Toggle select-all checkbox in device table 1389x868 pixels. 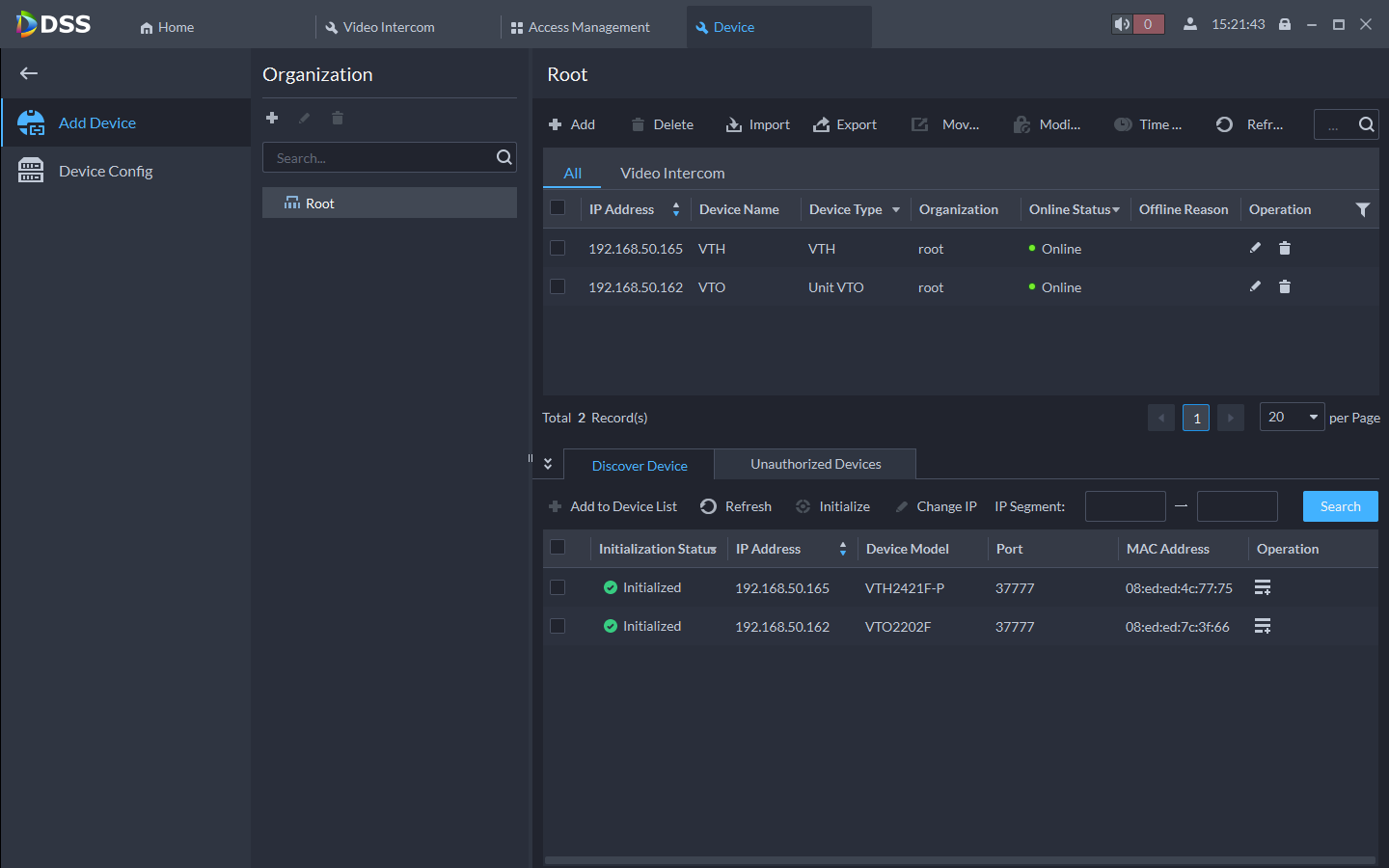[558, 208]
